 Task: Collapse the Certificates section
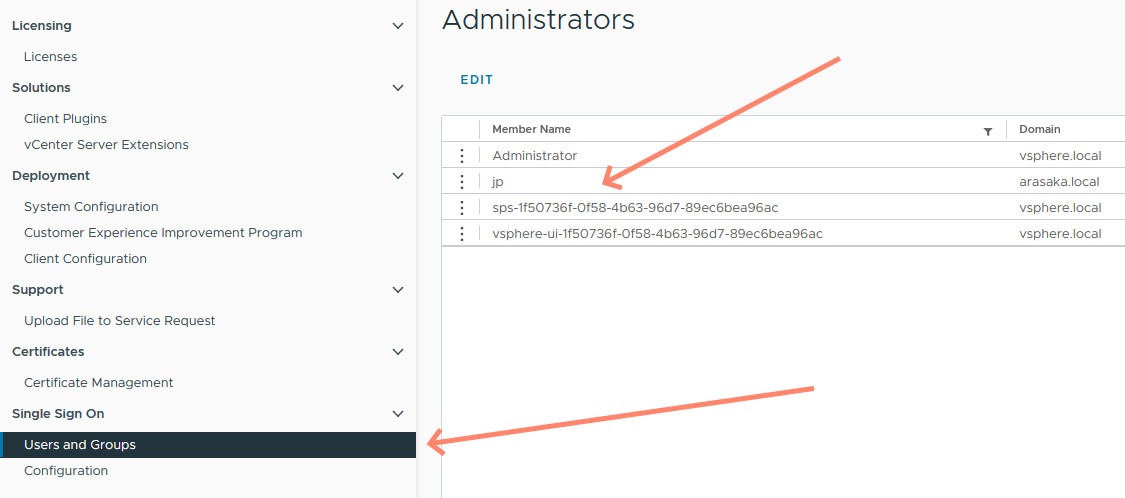[398, 352]
